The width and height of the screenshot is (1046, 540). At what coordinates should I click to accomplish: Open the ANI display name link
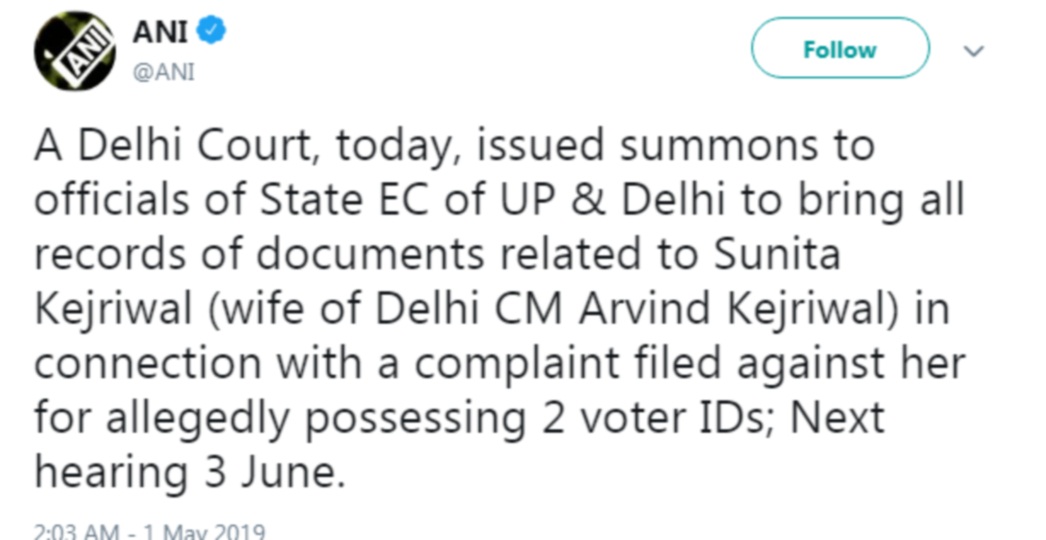tap(158, 32)
